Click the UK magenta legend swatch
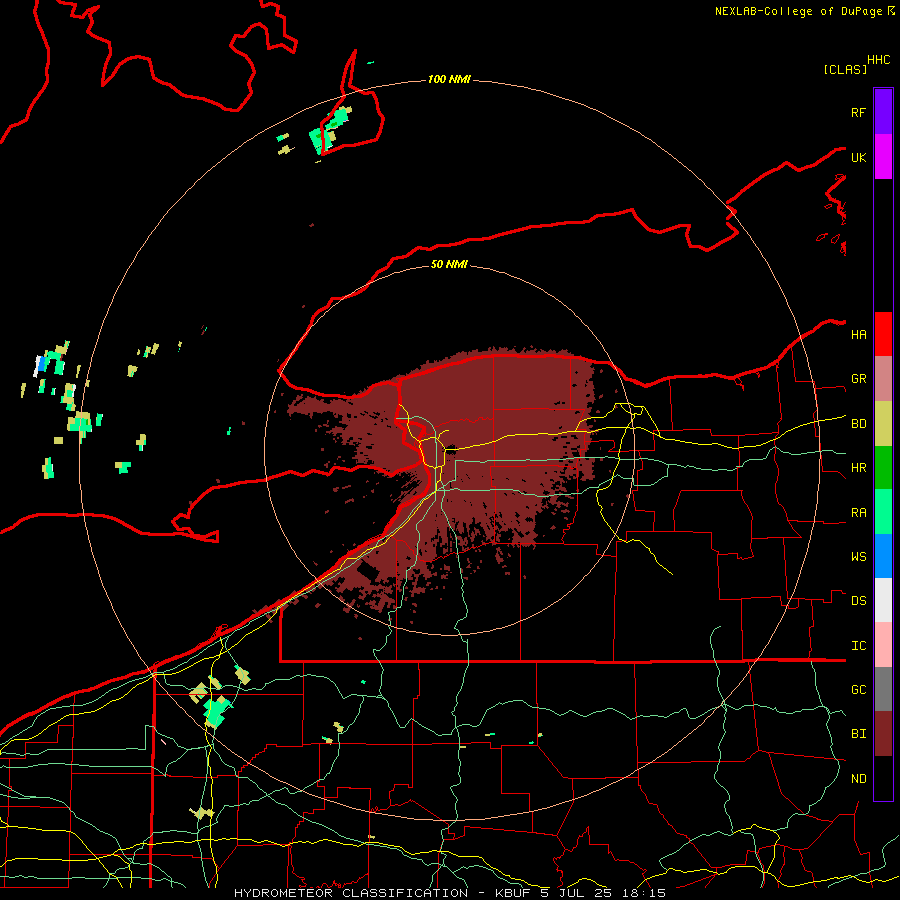 [883, 156]
